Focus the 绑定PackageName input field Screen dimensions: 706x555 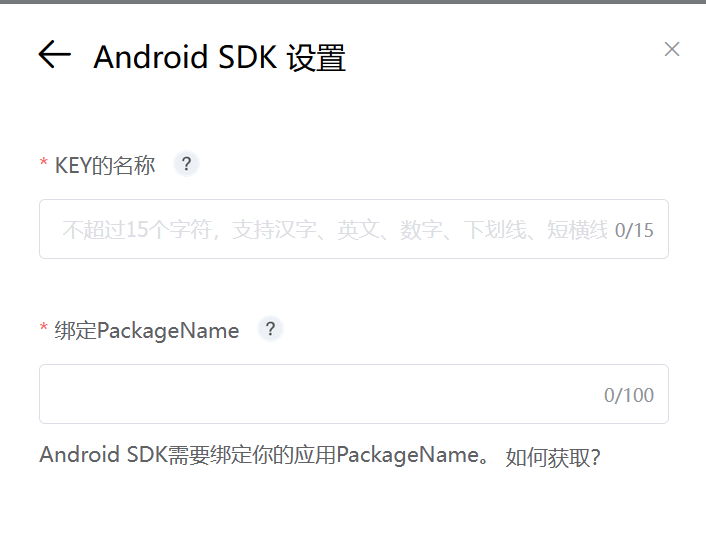(354, 394)
